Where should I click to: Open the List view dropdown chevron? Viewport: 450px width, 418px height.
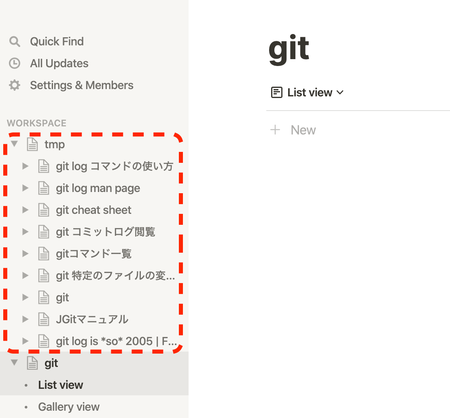(x=340, y=92)
